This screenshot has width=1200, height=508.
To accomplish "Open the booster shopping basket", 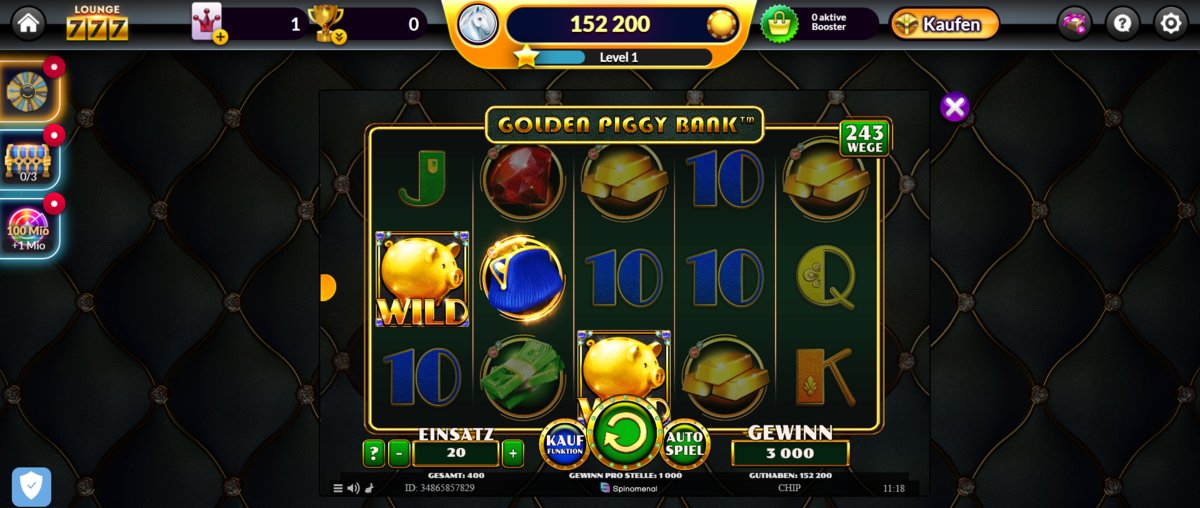I will pyautogui.click(x=780, y=23).
